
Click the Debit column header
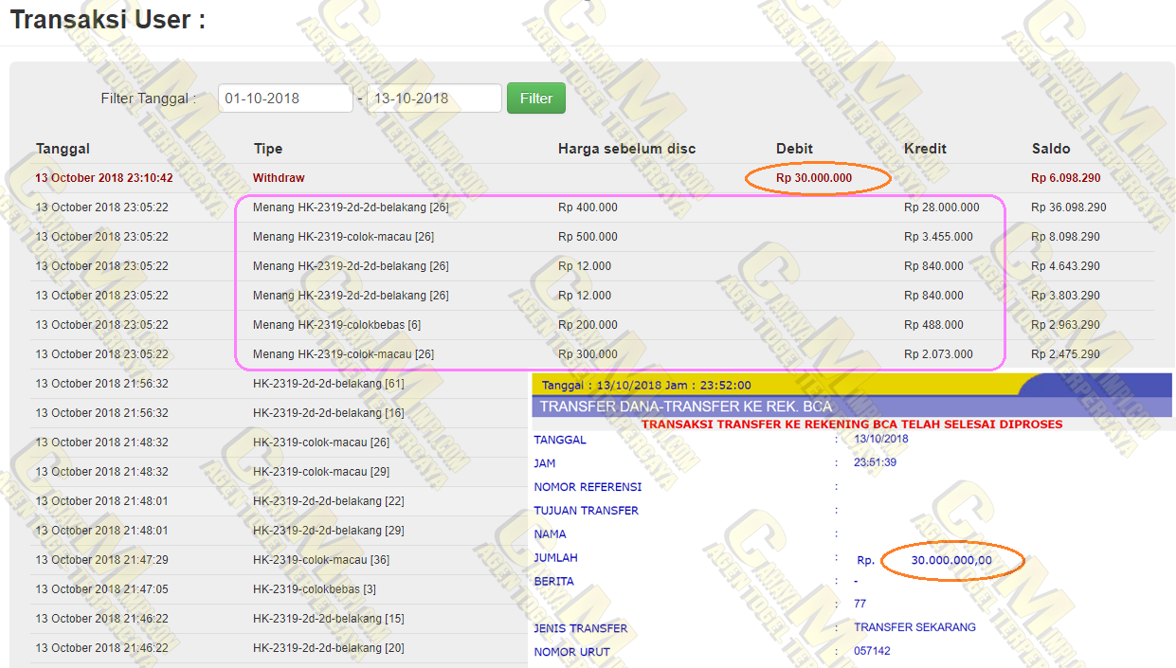point(794,149)
